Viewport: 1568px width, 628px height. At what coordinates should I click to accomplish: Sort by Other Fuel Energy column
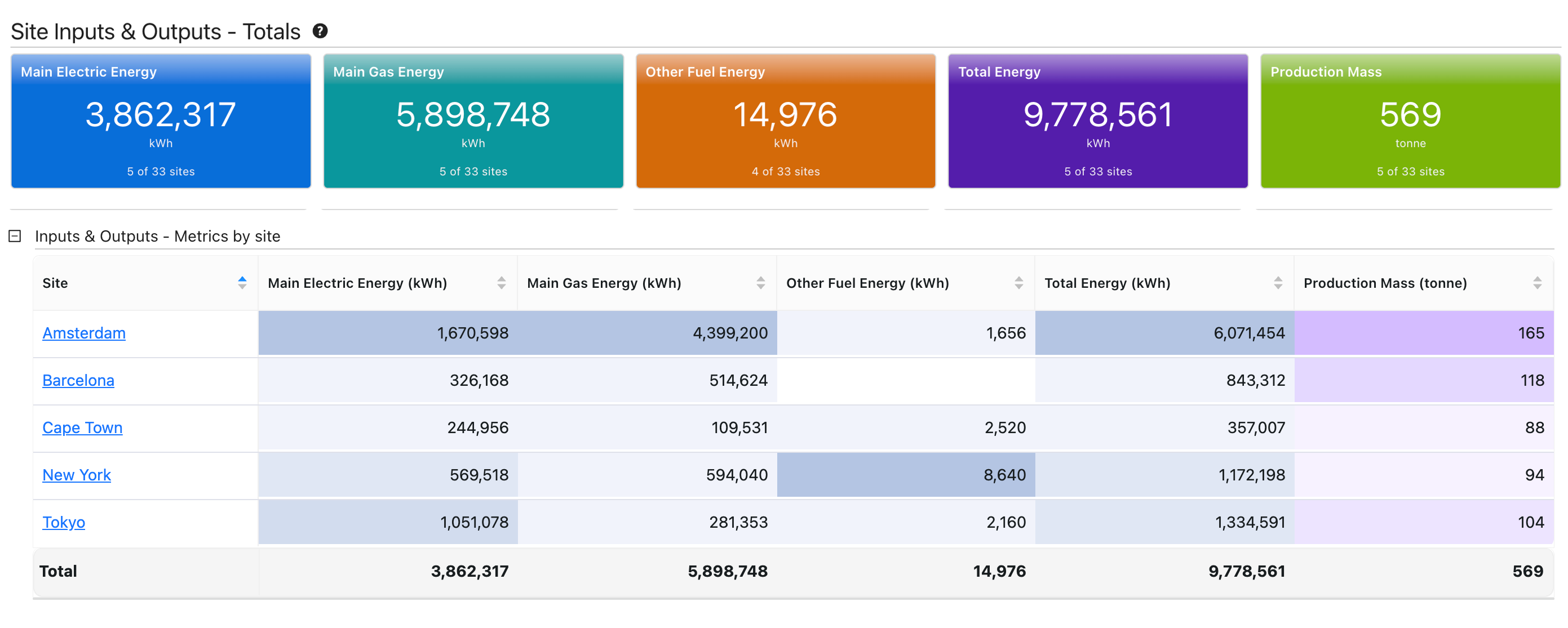point(1018,283)
